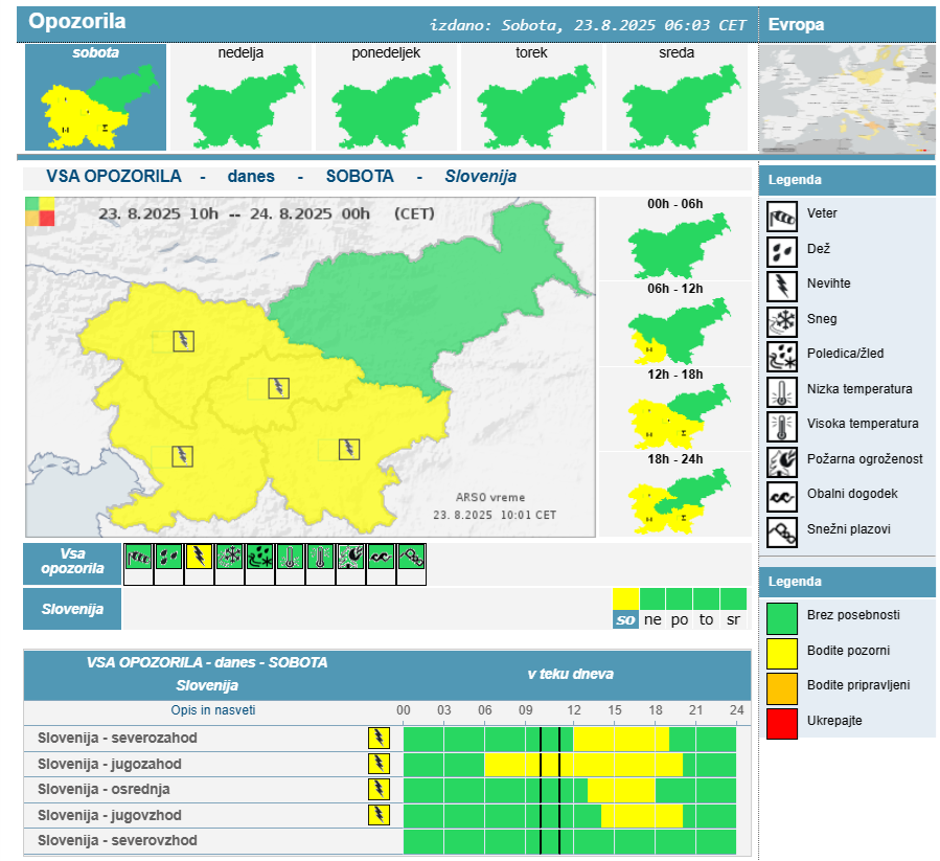This screenshot has width=940, height=861.
Task: Select the fire danger warning filter icon
Action: (351, 557)
